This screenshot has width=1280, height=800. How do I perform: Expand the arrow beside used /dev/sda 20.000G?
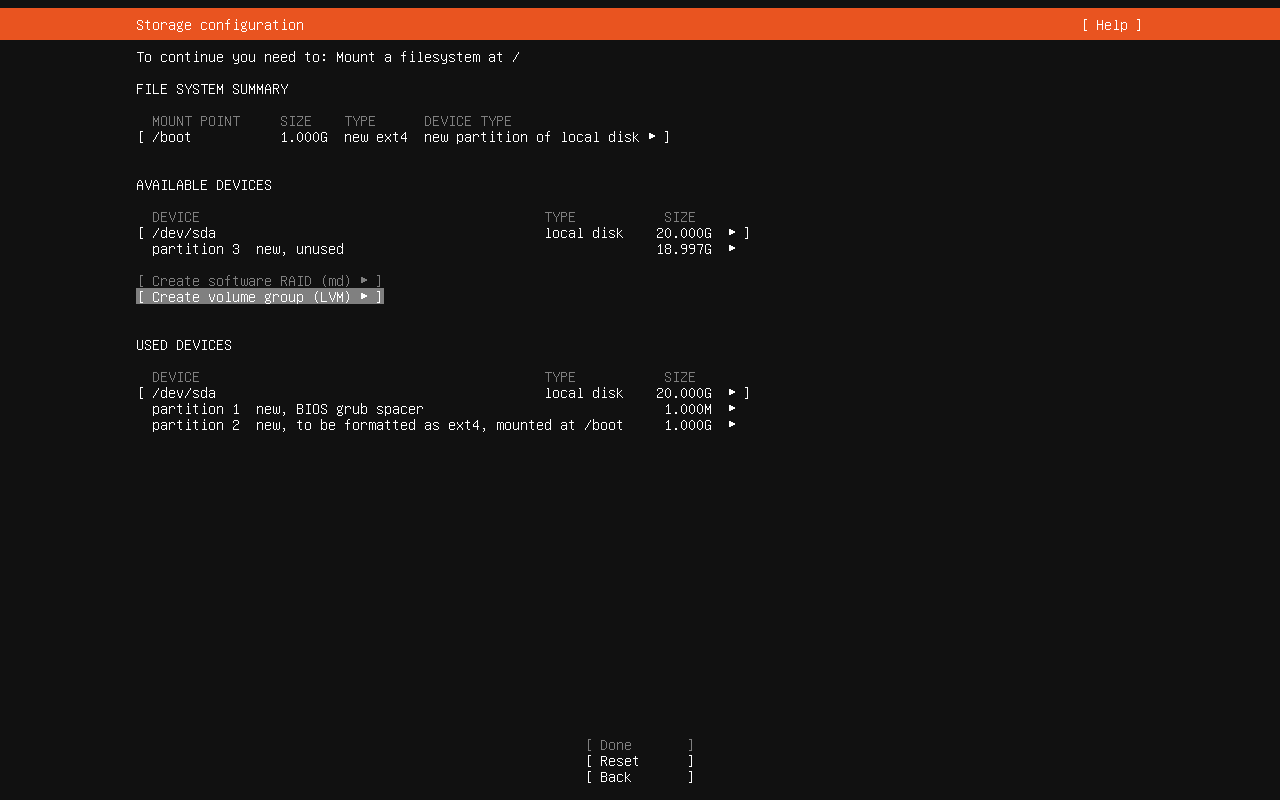click(x=732, y=393)
